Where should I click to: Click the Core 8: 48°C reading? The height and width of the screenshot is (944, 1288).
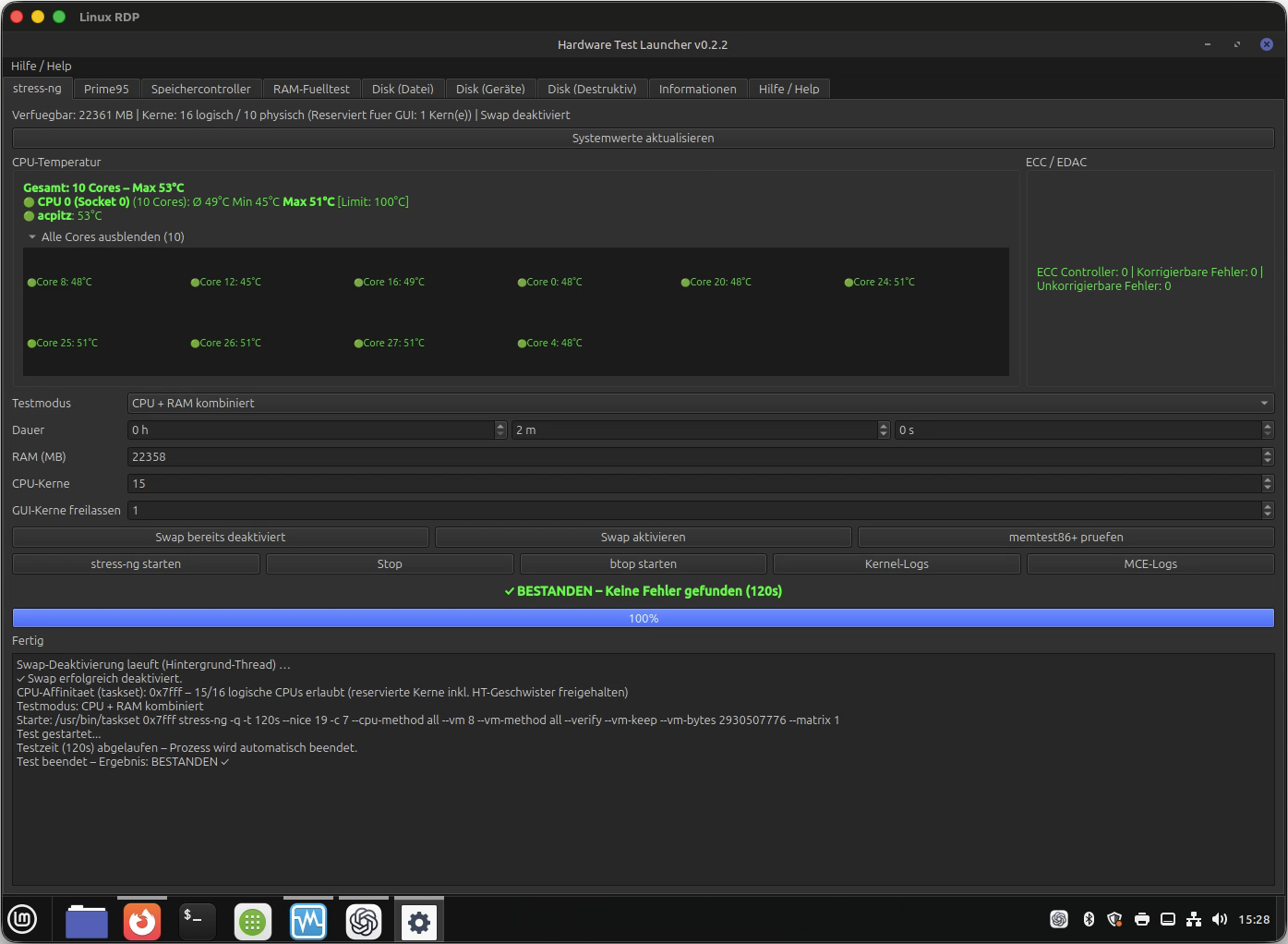(x=60, y=282)
